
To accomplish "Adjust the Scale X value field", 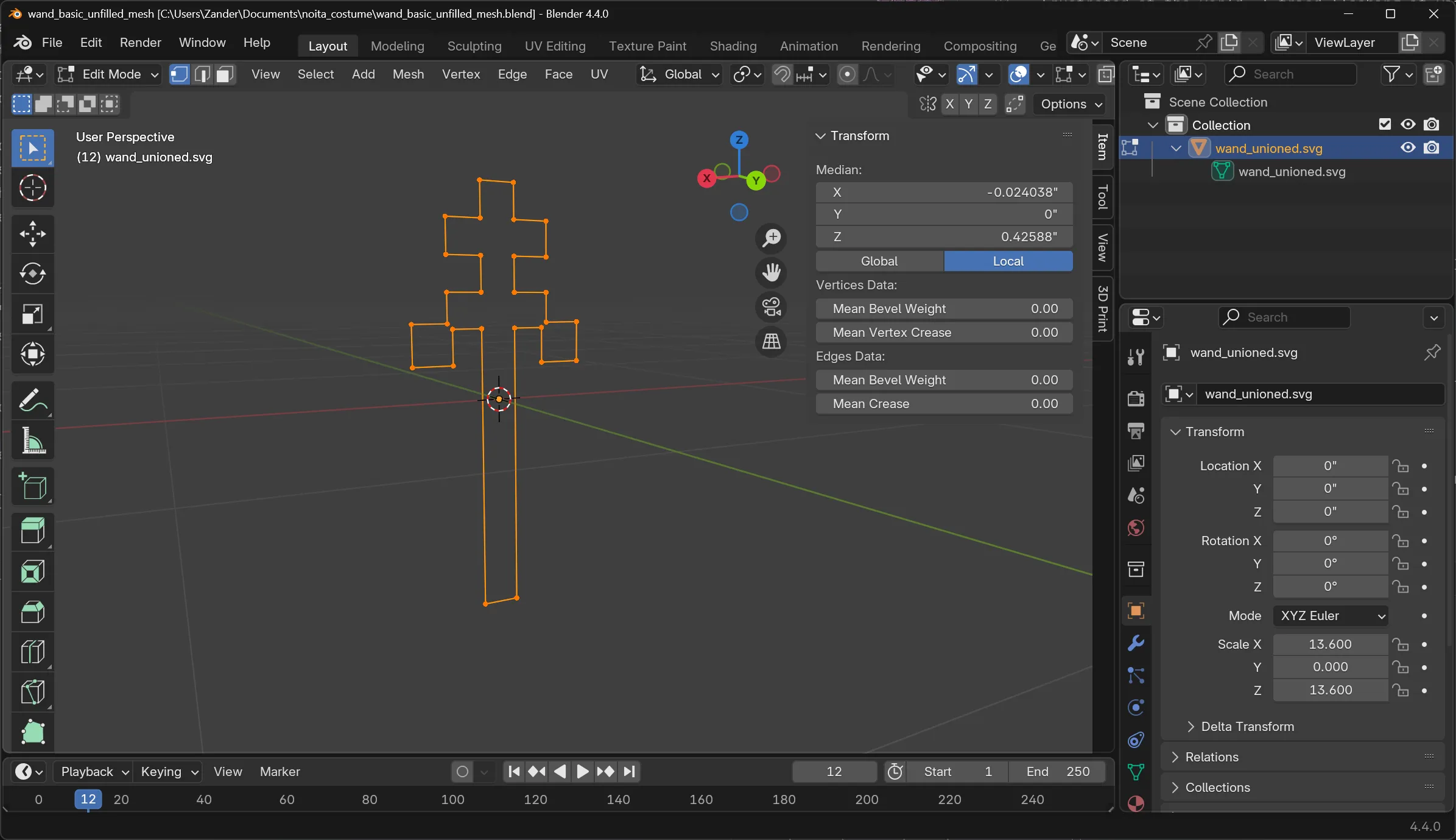I will 1329,644.
